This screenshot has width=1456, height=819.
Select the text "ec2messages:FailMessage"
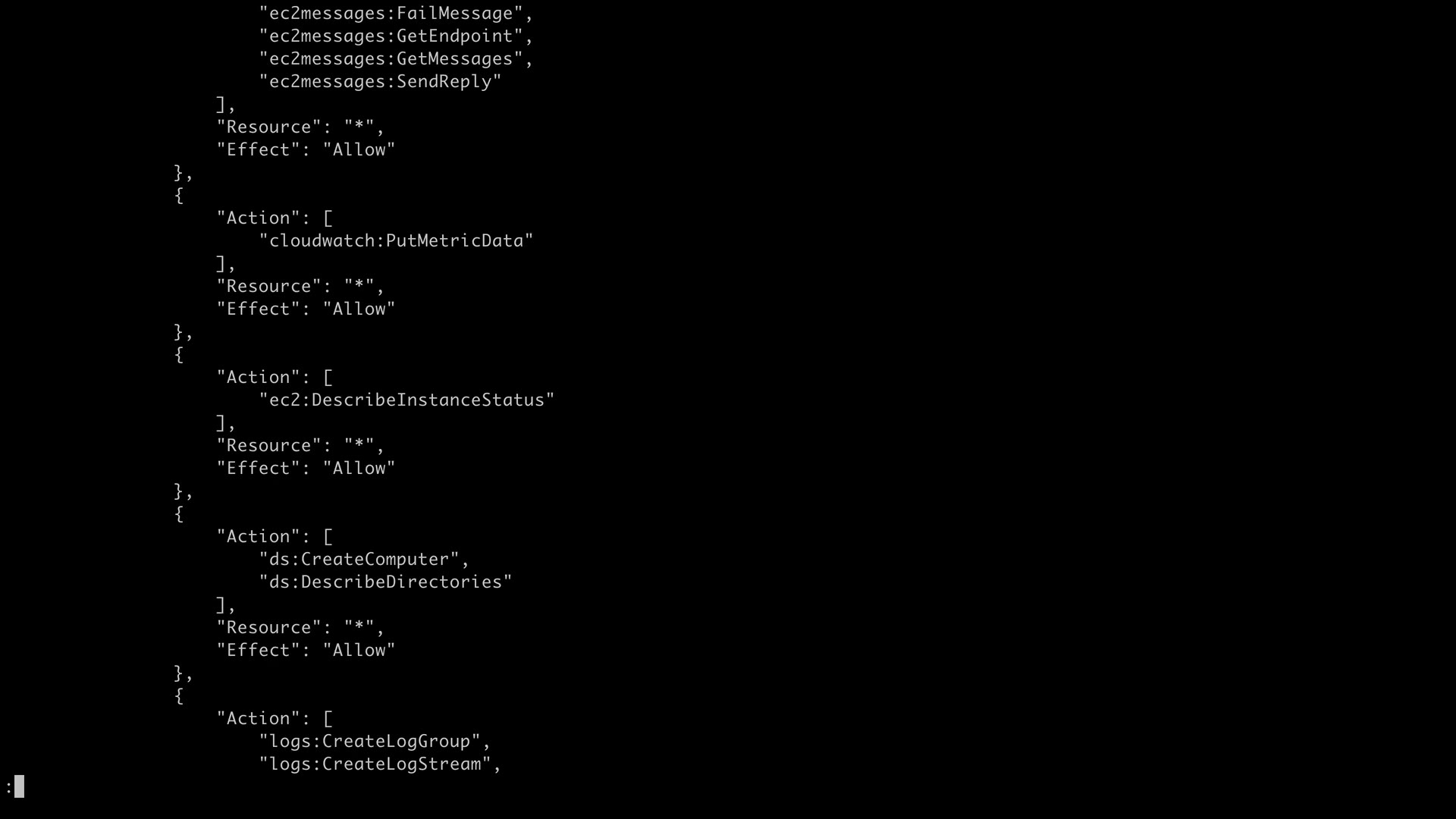pyautogui.click(x=397, y=14)
